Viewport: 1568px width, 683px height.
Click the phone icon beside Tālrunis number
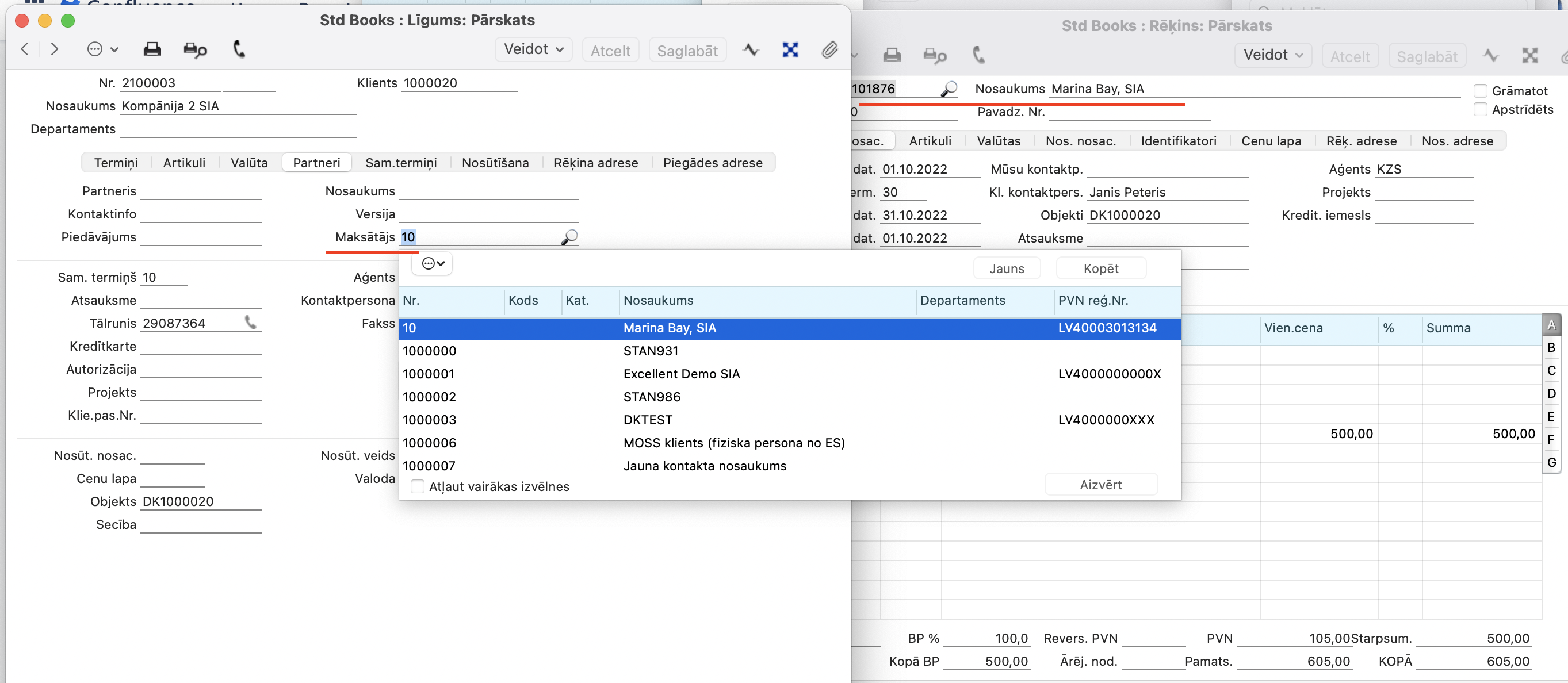[x=251, y=323]
